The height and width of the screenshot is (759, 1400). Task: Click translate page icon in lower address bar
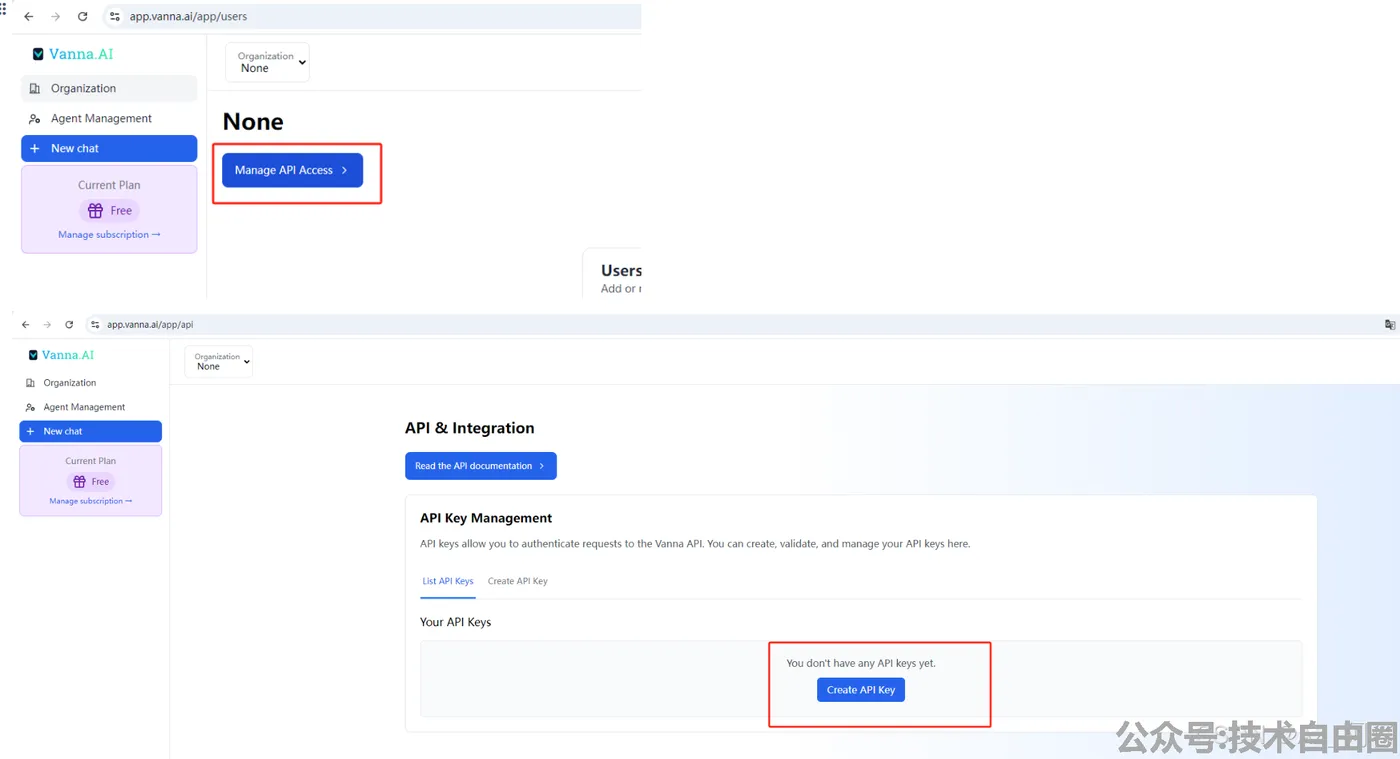[1390, 324]
